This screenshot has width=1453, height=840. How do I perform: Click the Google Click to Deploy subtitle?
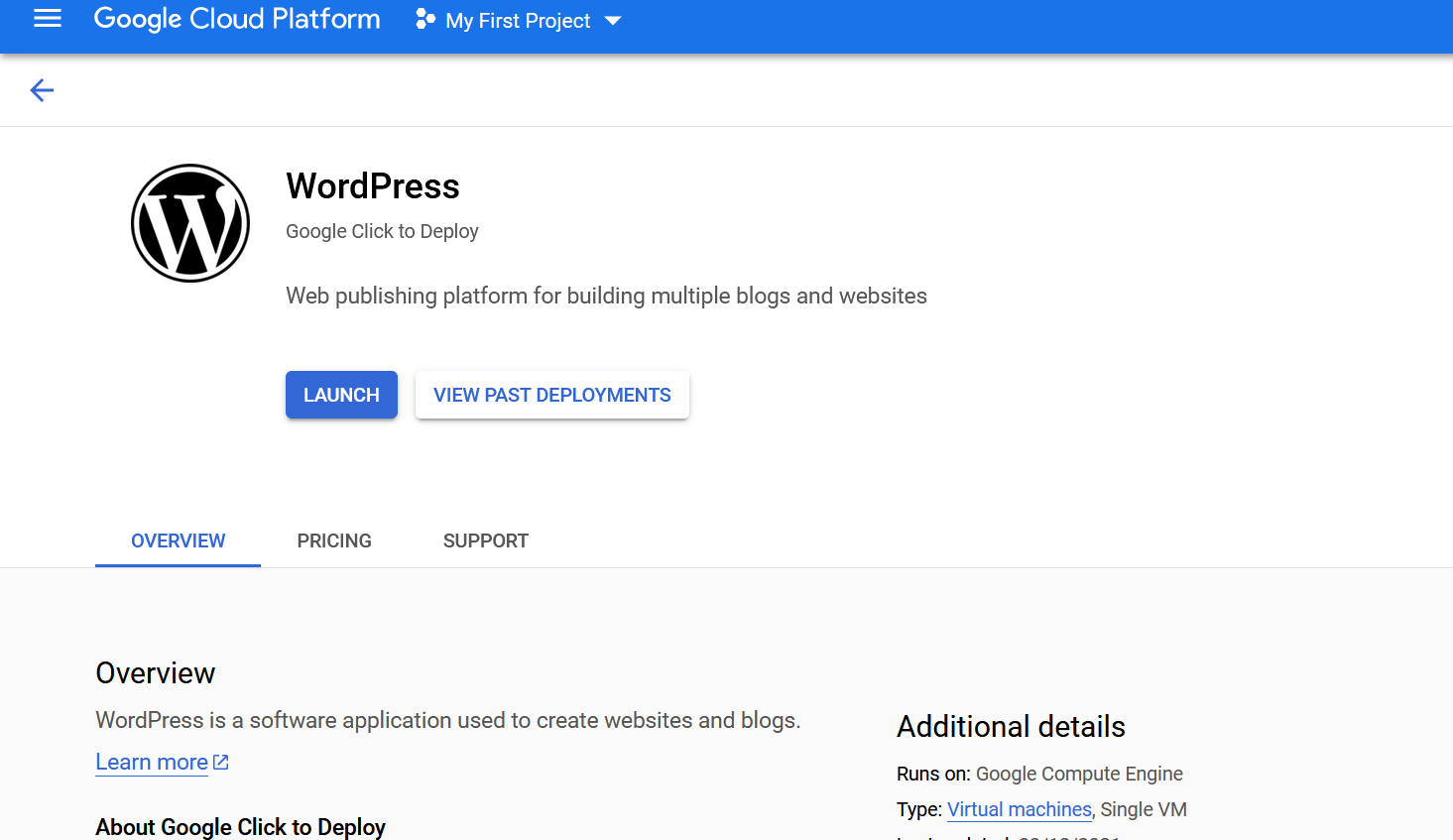click(382, 231)
